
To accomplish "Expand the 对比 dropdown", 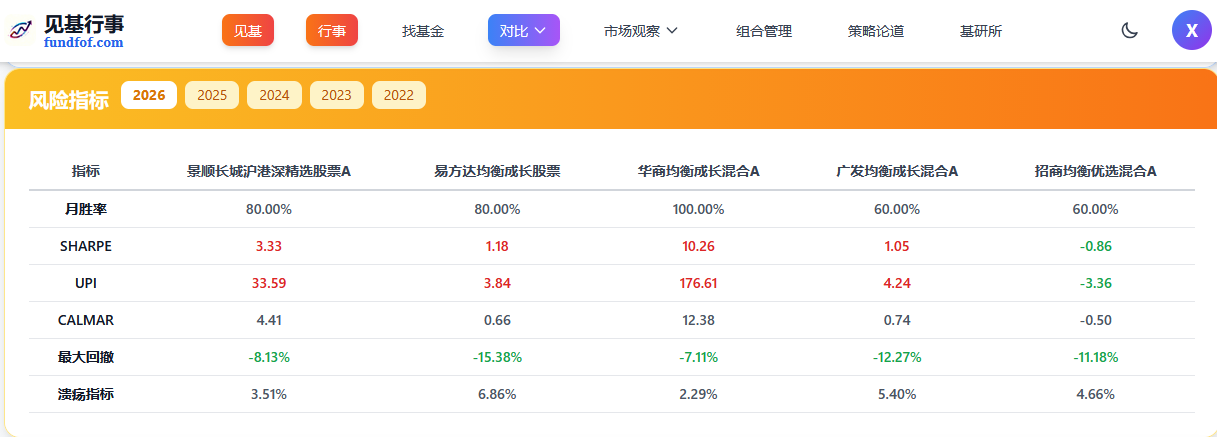I will tap(524, 30).
